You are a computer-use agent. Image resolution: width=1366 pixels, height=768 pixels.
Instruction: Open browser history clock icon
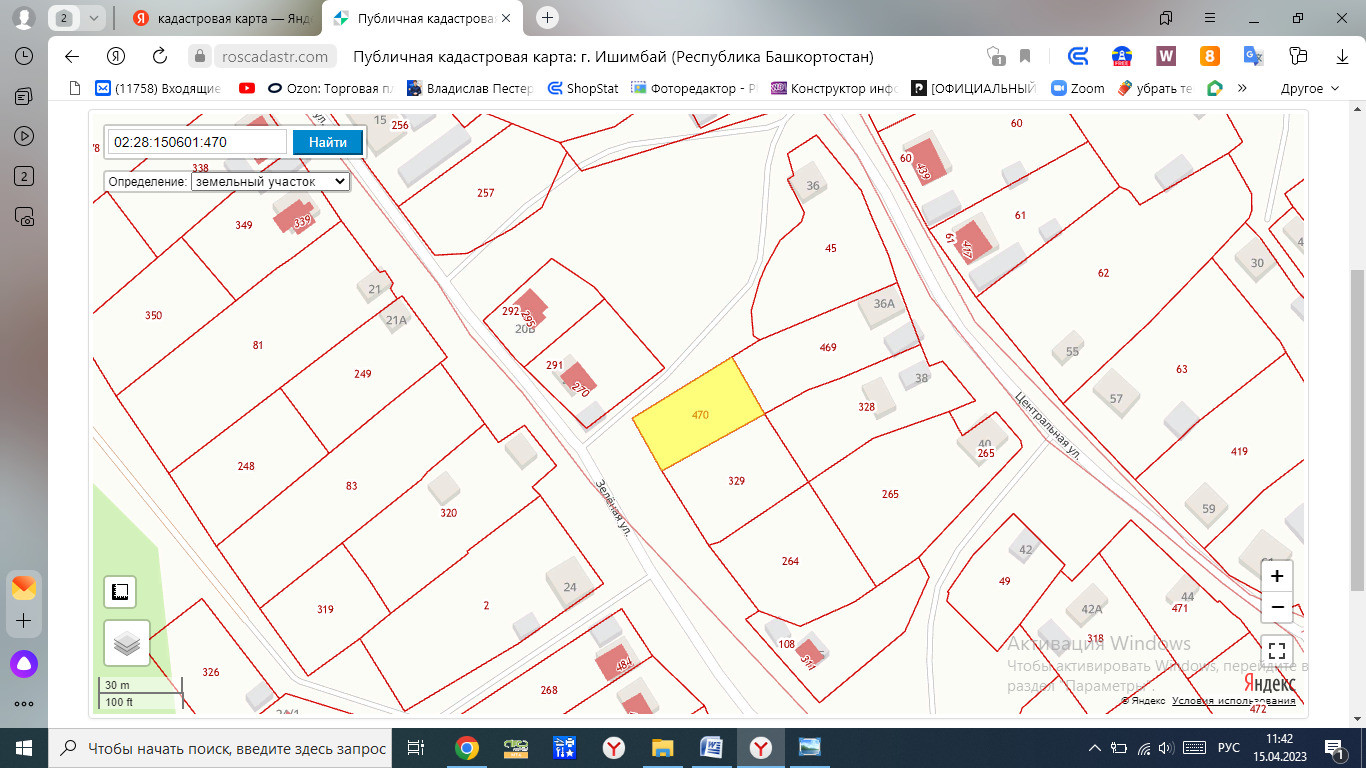[x=24, y=56]
